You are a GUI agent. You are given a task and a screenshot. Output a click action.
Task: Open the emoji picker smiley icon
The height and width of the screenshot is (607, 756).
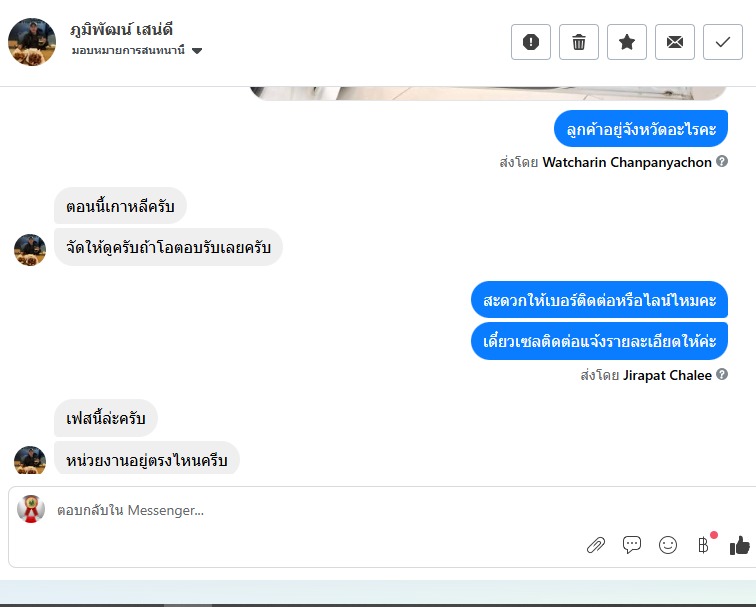tap(668, 545)
